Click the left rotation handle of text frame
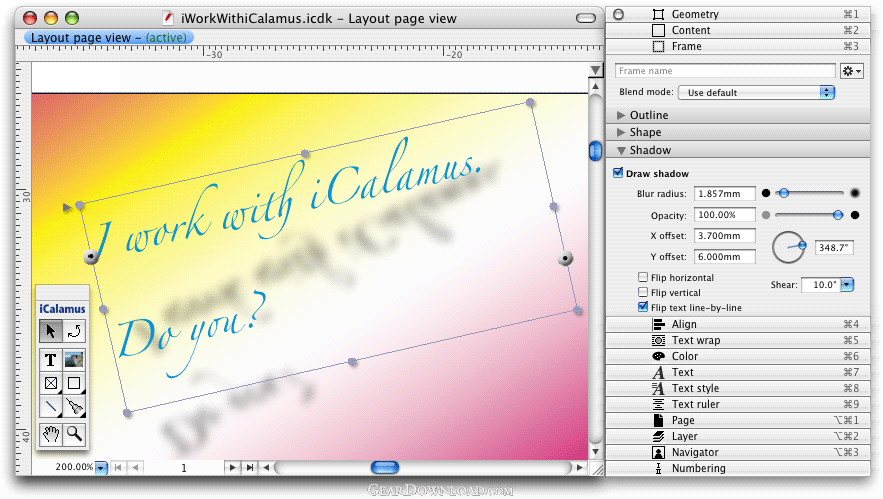 tap(91, 257)
